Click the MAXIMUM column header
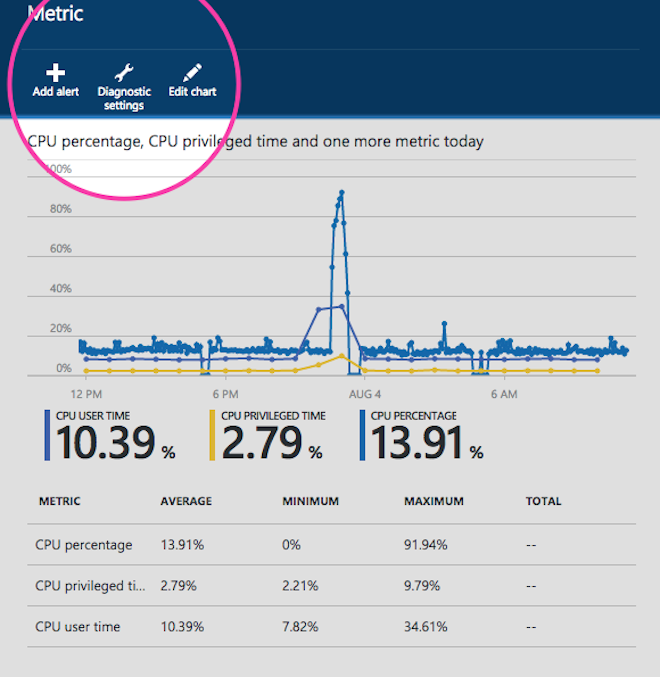 (x=432, y=501)
